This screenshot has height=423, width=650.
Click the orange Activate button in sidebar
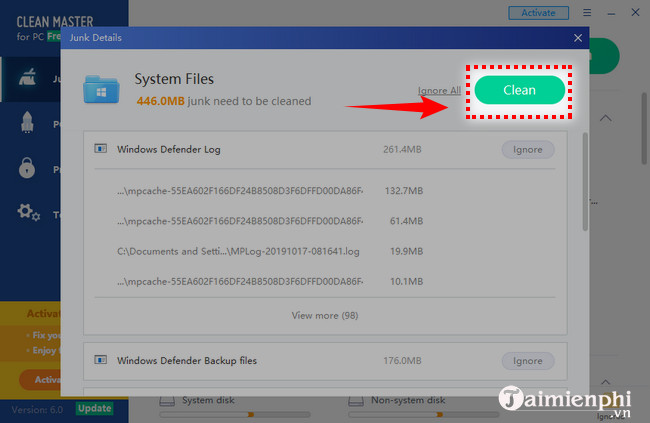pos(40,379)
